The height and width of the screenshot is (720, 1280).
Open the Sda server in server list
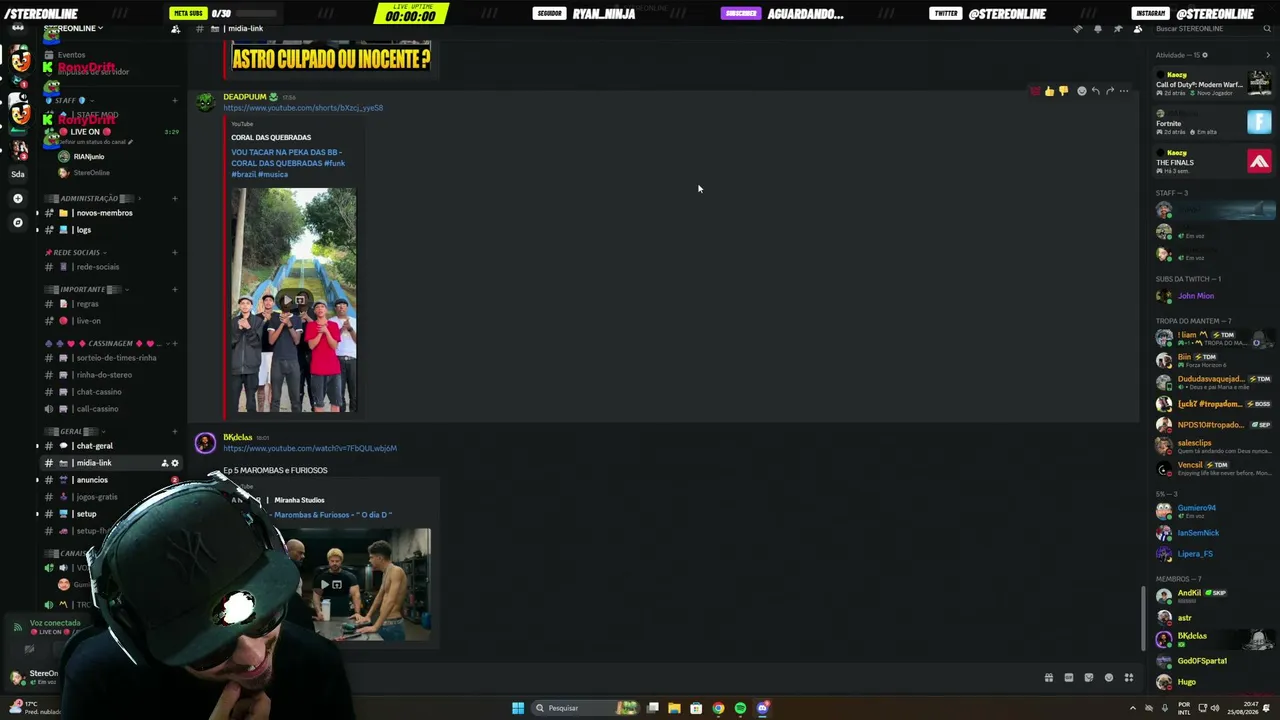18,174
